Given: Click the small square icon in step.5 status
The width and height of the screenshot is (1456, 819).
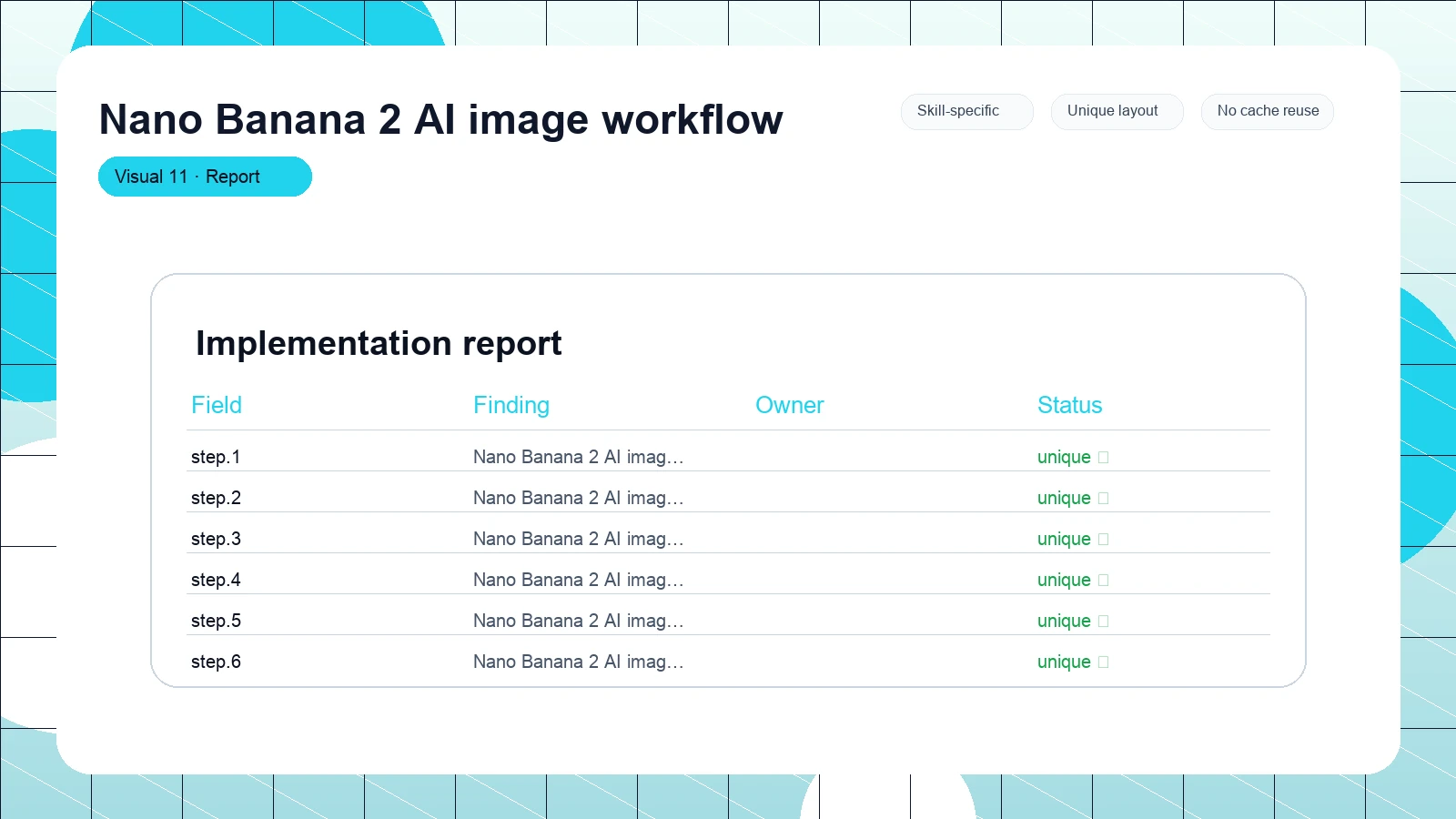Looking at the screenshot, I should [x=1104, y=622].
